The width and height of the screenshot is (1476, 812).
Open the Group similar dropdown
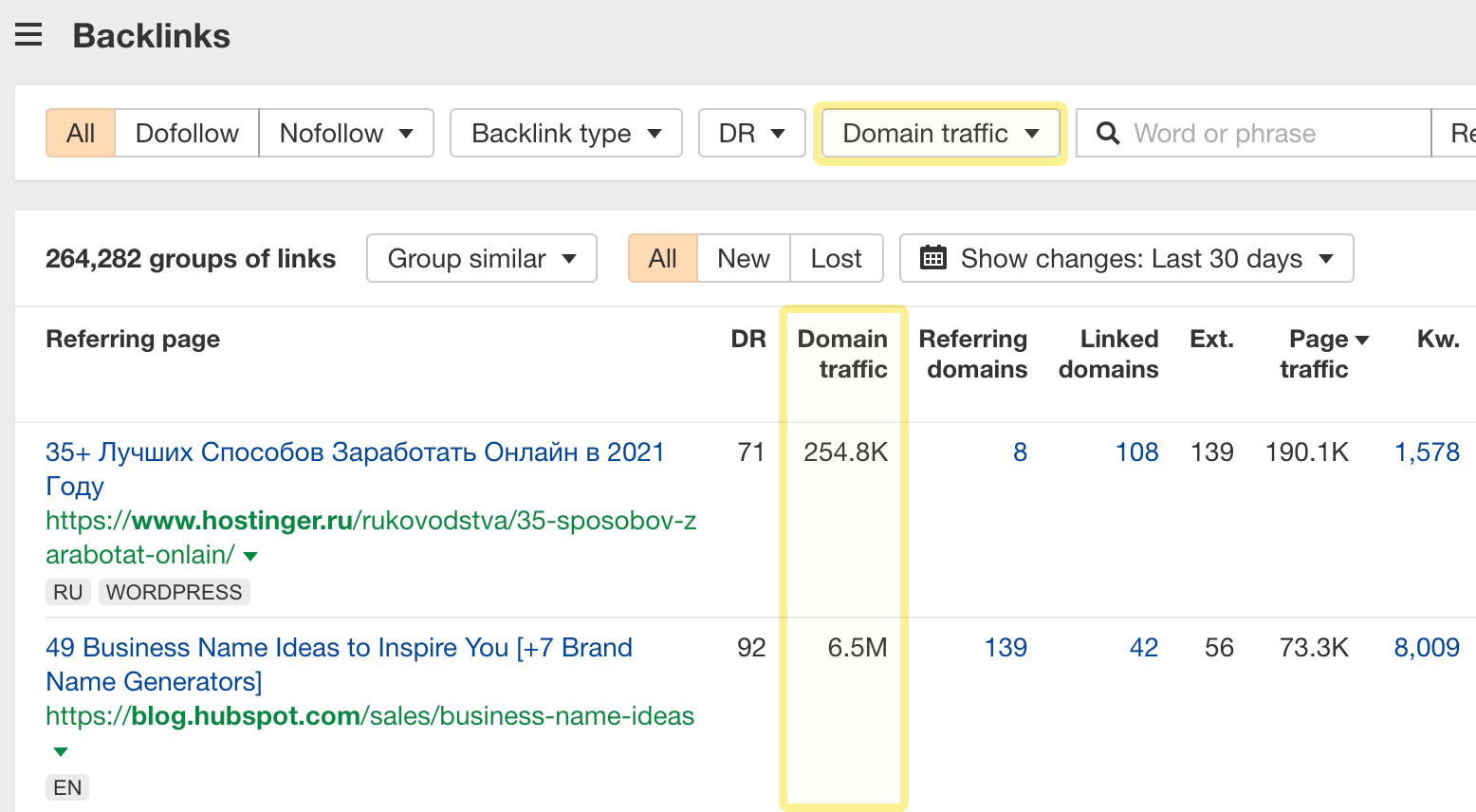pyautogui.click(x=481, y=259)
